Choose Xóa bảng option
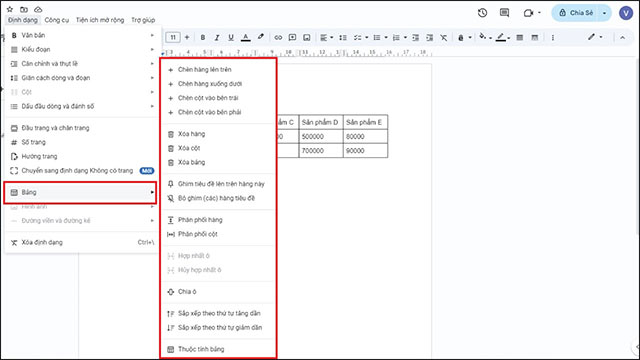The image size is (640, 360). click(x=218, y=162)
